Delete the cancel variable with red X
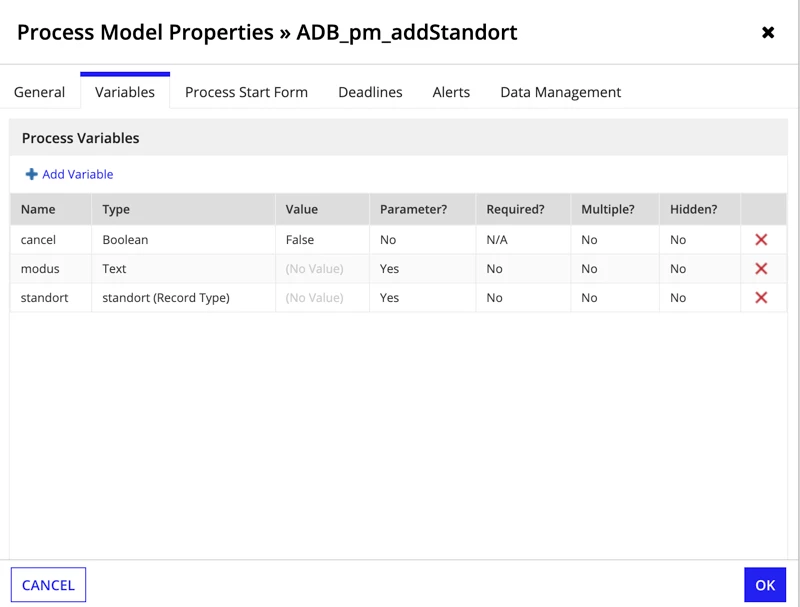 coord(761,239)
